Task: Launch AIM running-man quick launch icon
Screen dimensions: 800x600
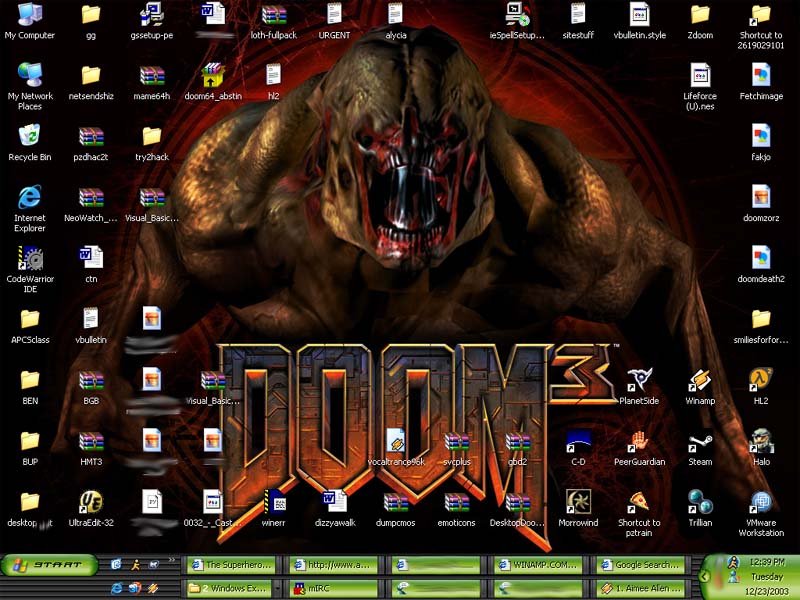Action: [135, 564]
